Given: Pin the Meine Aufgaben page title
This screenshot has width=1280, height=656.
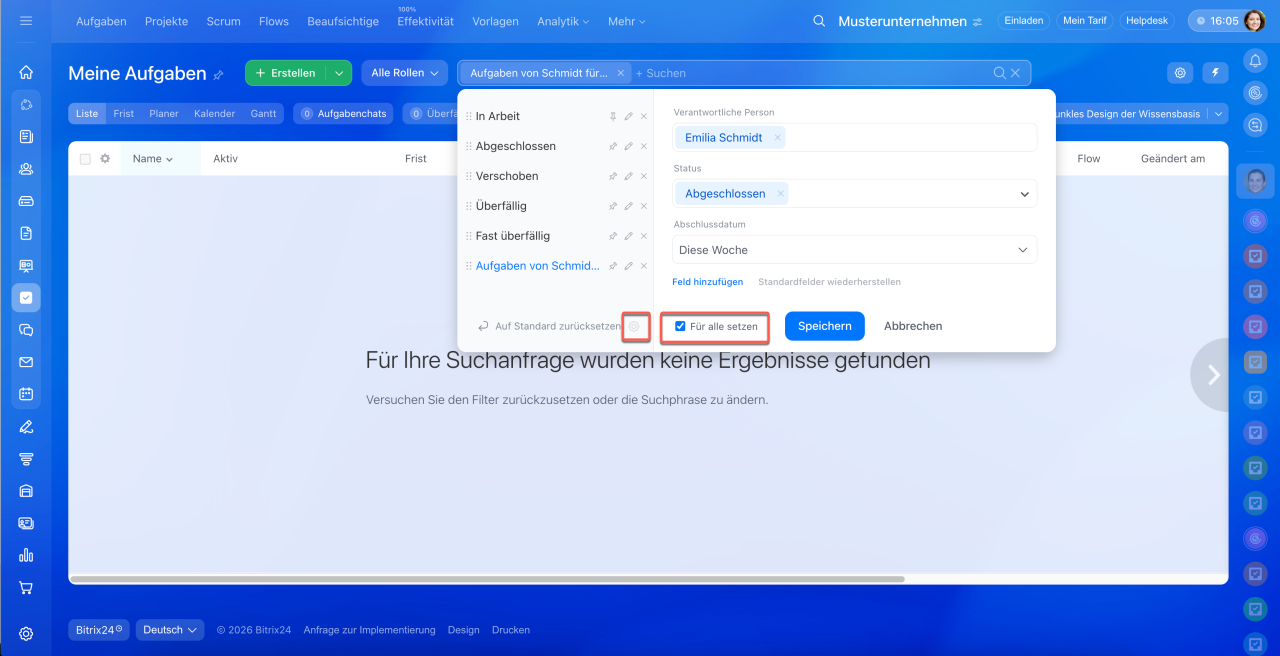Looking at the screenshot, I should click(219, 74).
